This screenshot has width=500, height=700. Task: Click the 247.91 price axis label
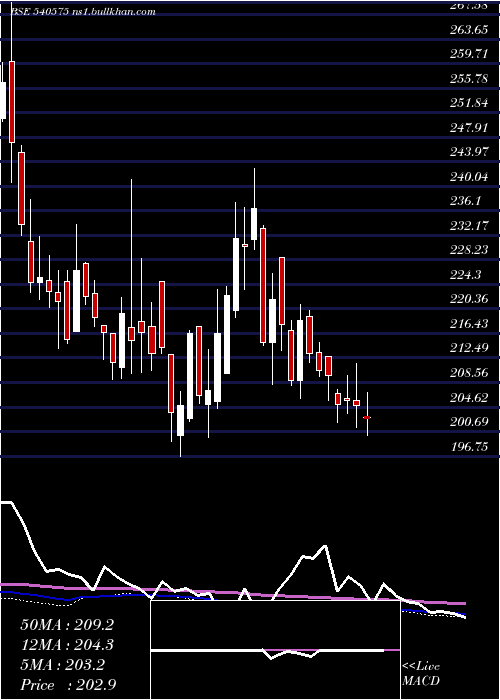469,128
